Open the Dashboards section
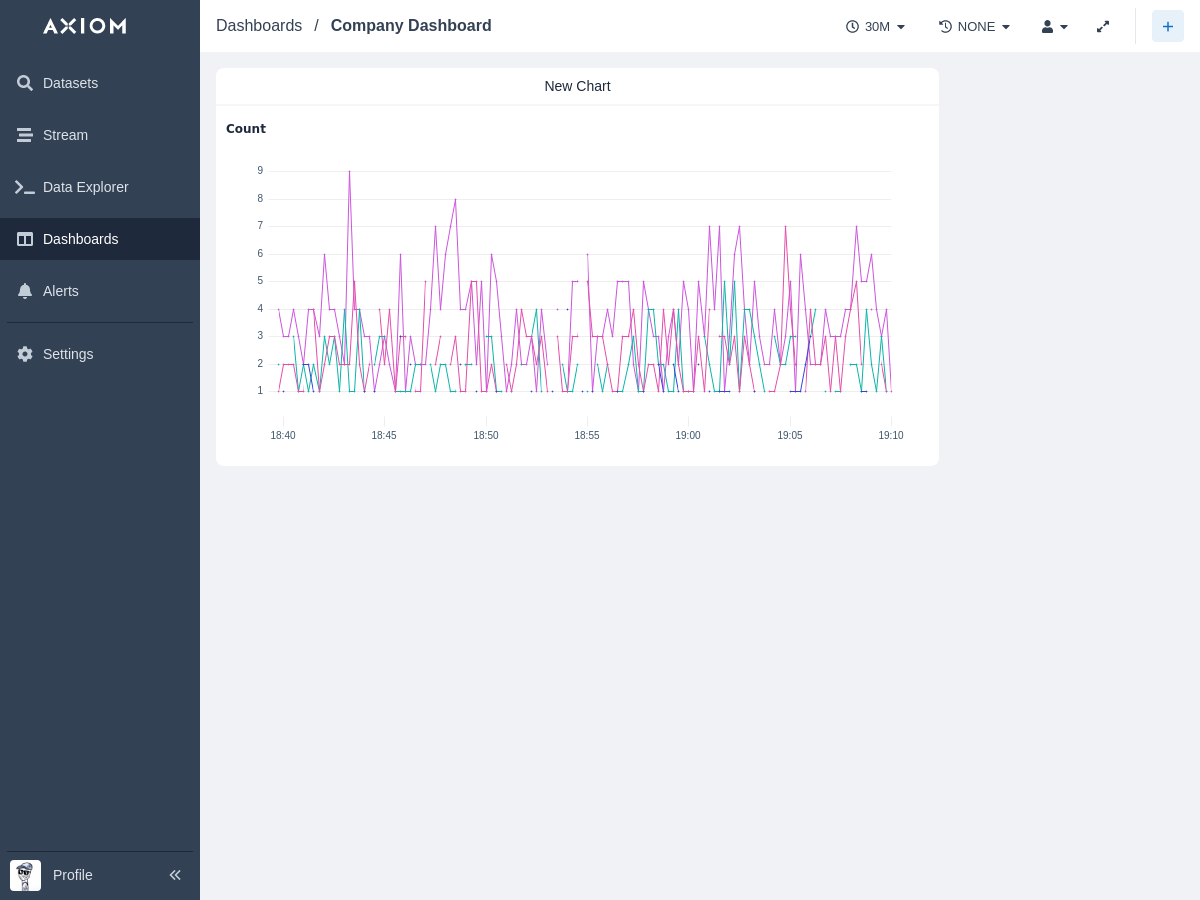 coord(80,239)
